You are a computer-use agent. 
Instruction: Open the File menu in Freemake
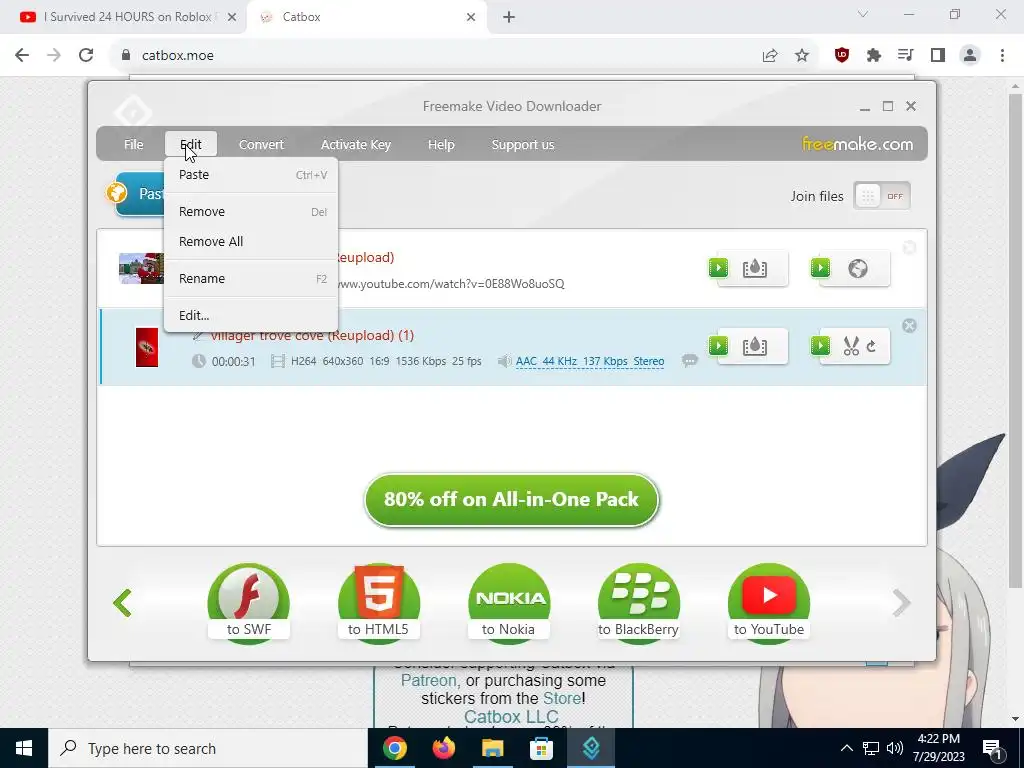pyautogui.click(x=133, y=144)
